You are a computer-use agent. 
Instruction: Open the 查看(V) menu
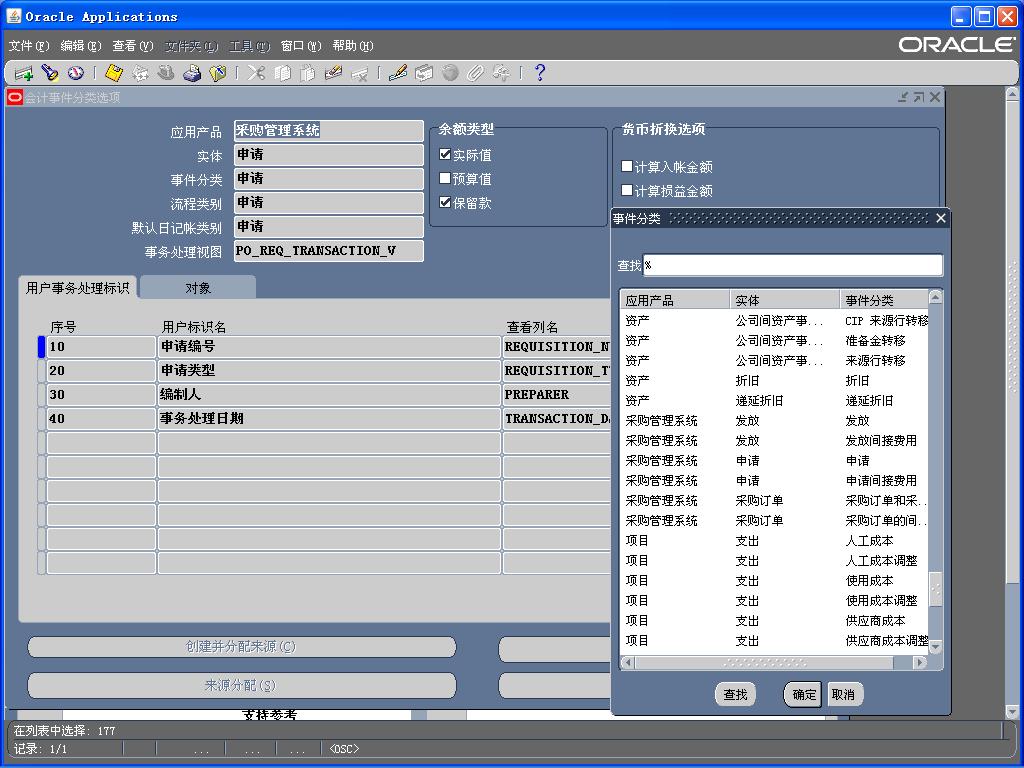pyautogui.click(x=133, y=46)
